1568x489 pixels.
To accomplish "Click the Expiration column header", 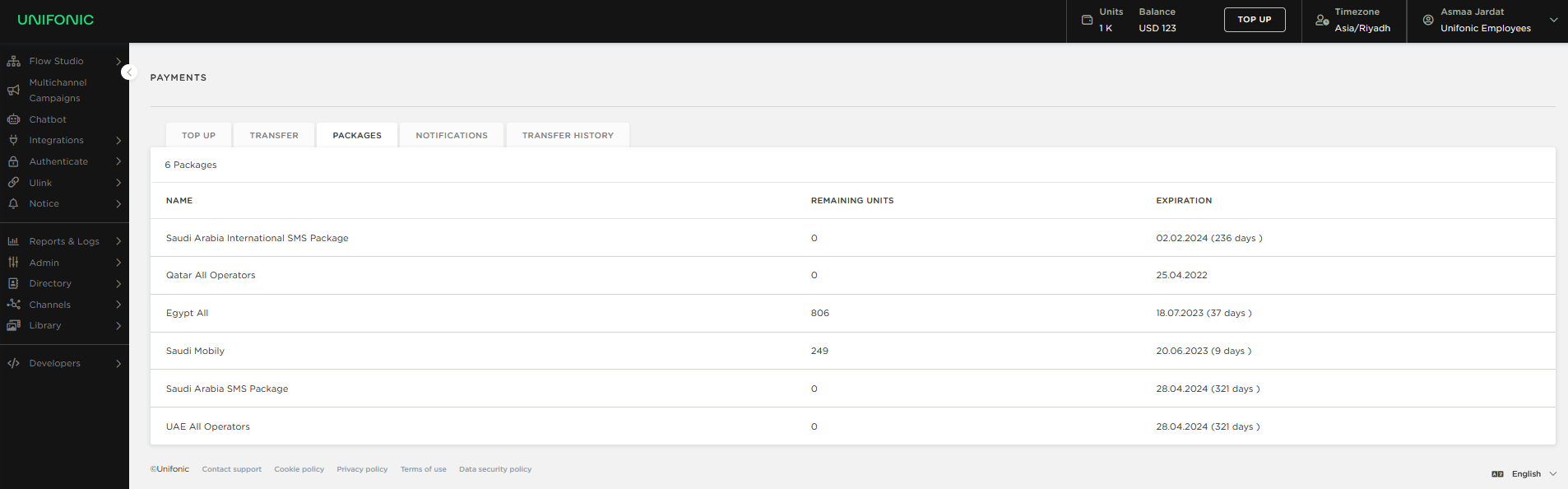I will pos(1184,201).
